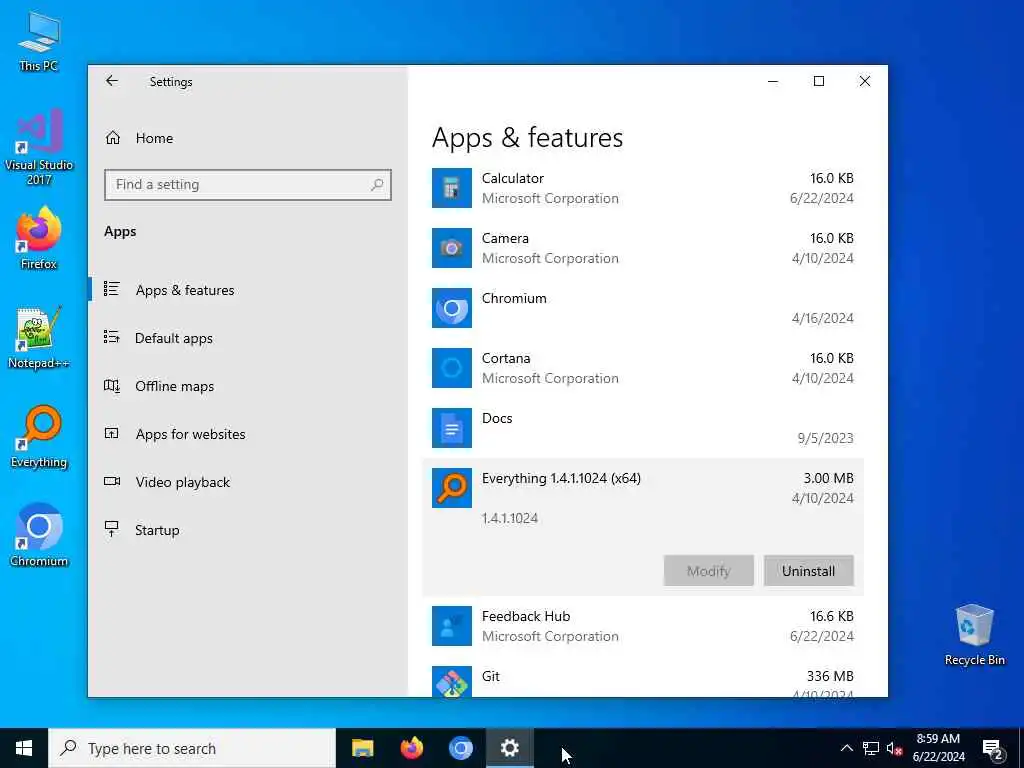Click the search magnifier in Find a setting

pyautogui.click(x=377, y=185)
